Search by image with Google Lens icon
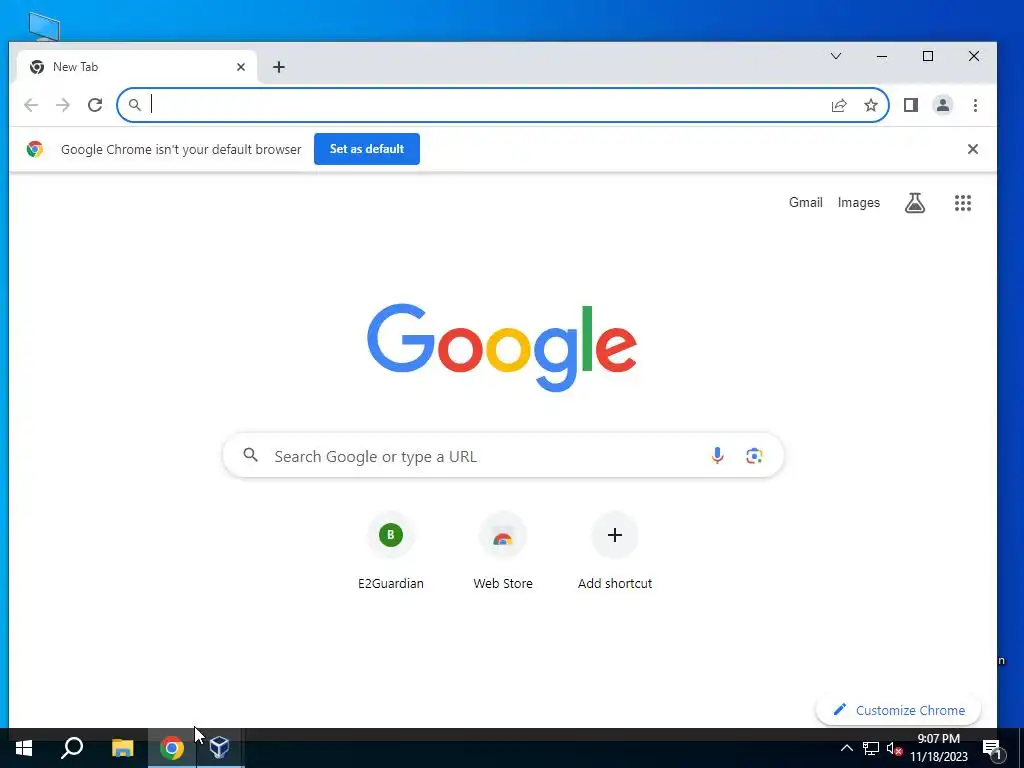 [754, 455]
